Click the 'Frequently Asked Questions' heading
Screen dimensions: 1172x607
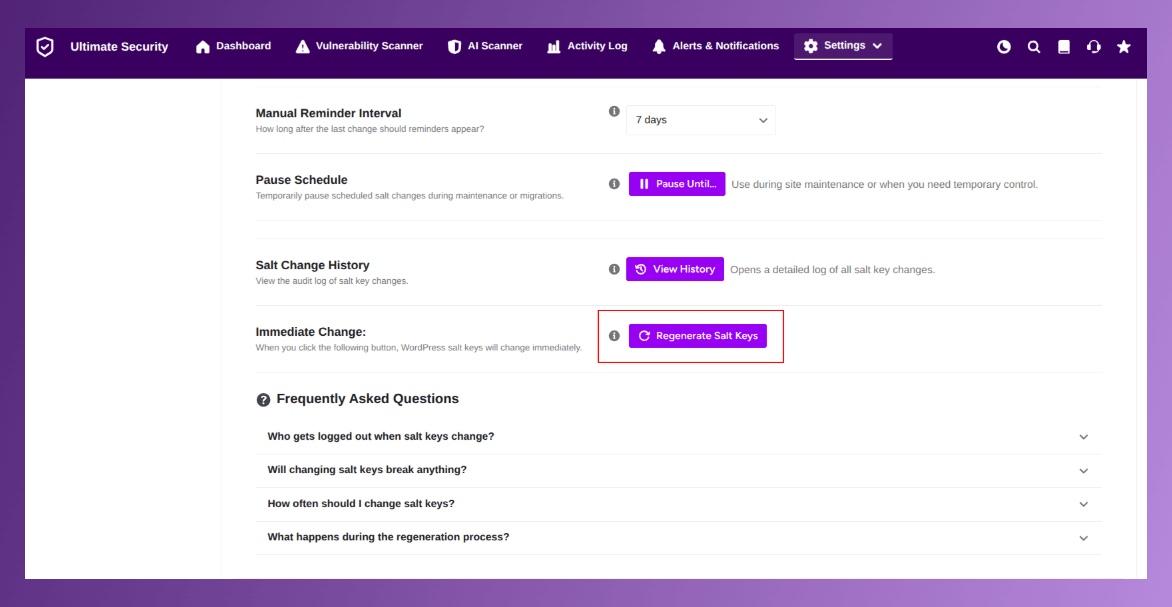click(x=368, y=399)
